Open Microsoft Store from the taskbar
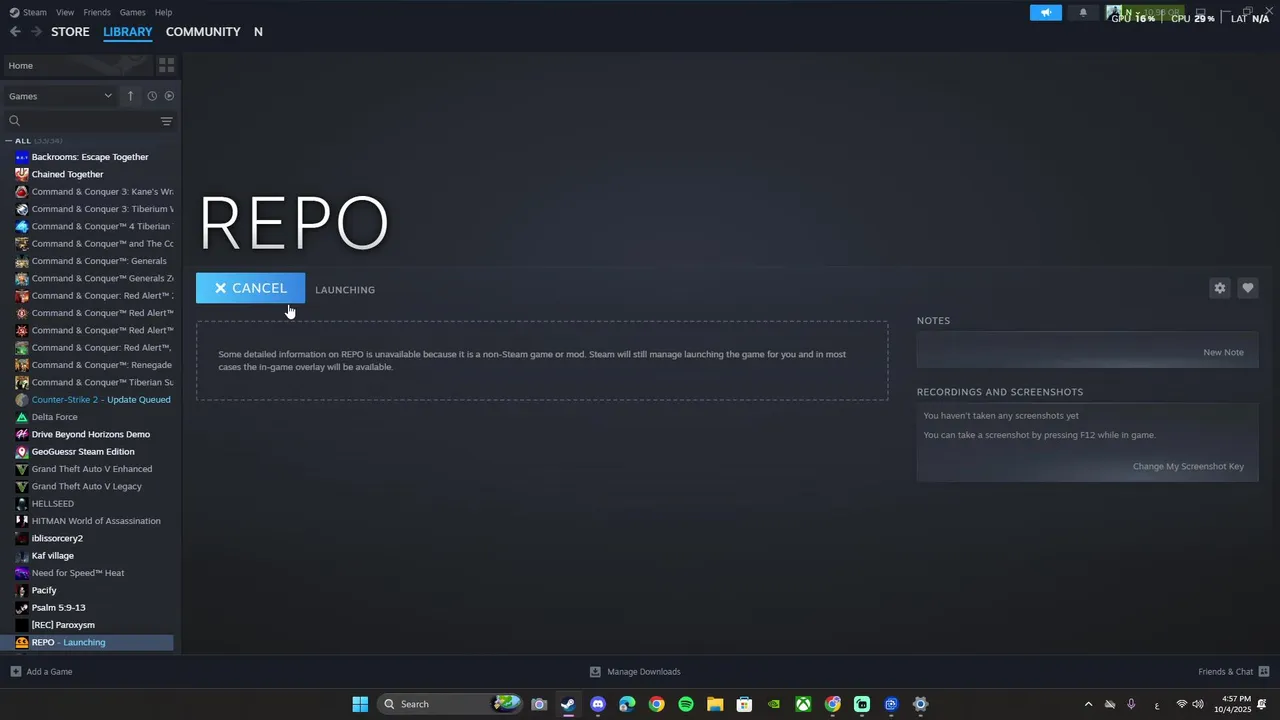The image size is (1280, 720). (x=744, y=704)
